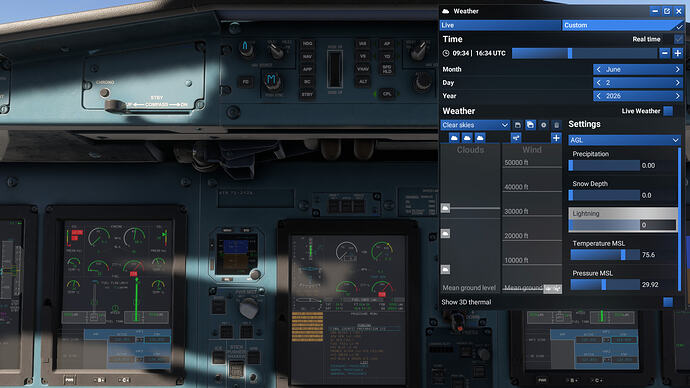Open preset settings gear icon

pos(543,125)
